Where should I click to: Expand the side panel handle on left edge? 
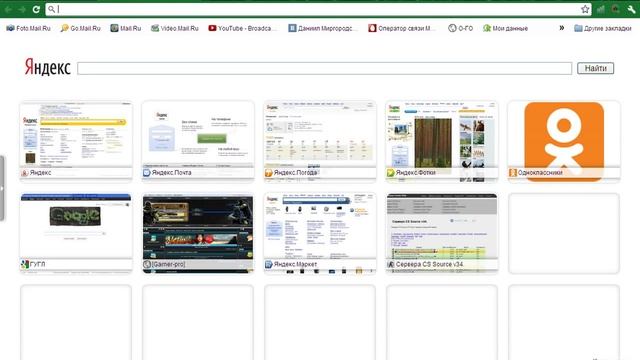pyautogui.click(x=2, y=188)
